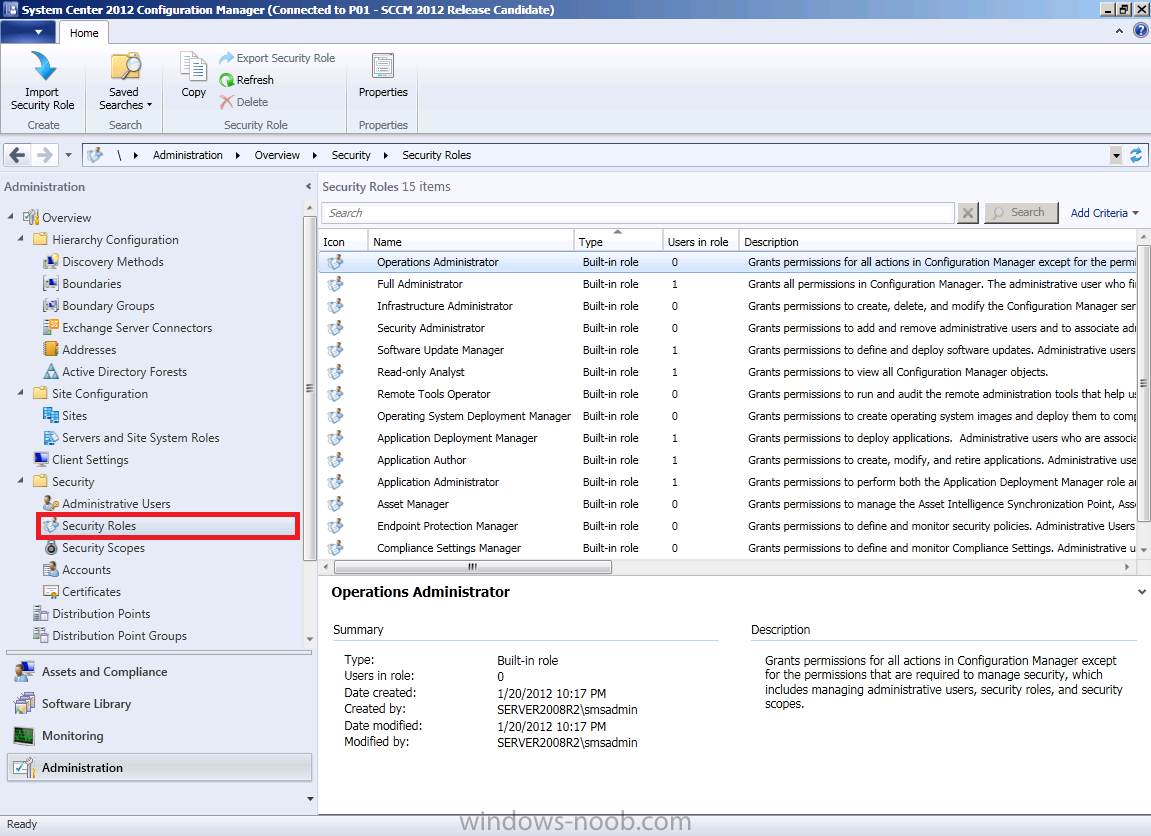The image size is (1151, 836).
Task: Select the Exchange Server Connectors icon
Action: 51,328
